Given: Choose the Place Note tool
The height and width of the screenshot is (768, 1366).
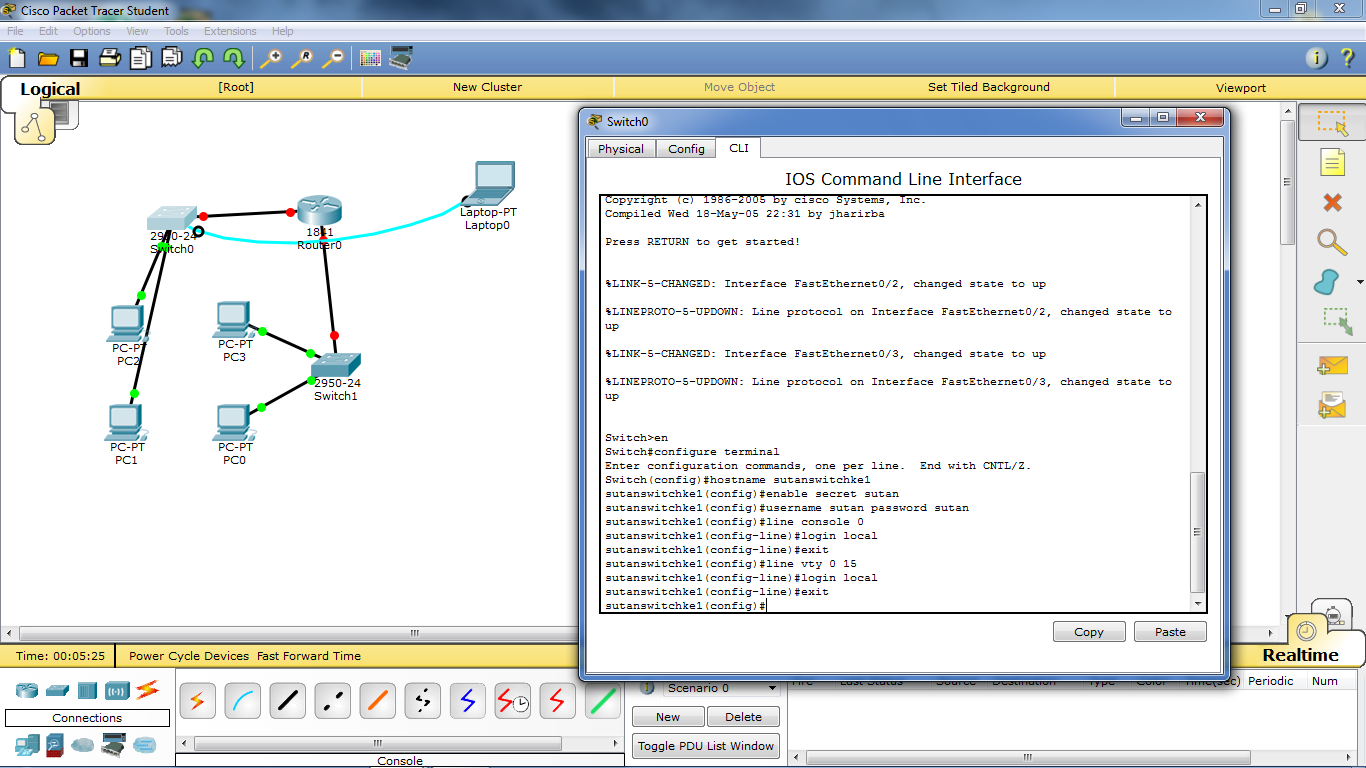Looking at the screenshot, I should click(1332, 162).
